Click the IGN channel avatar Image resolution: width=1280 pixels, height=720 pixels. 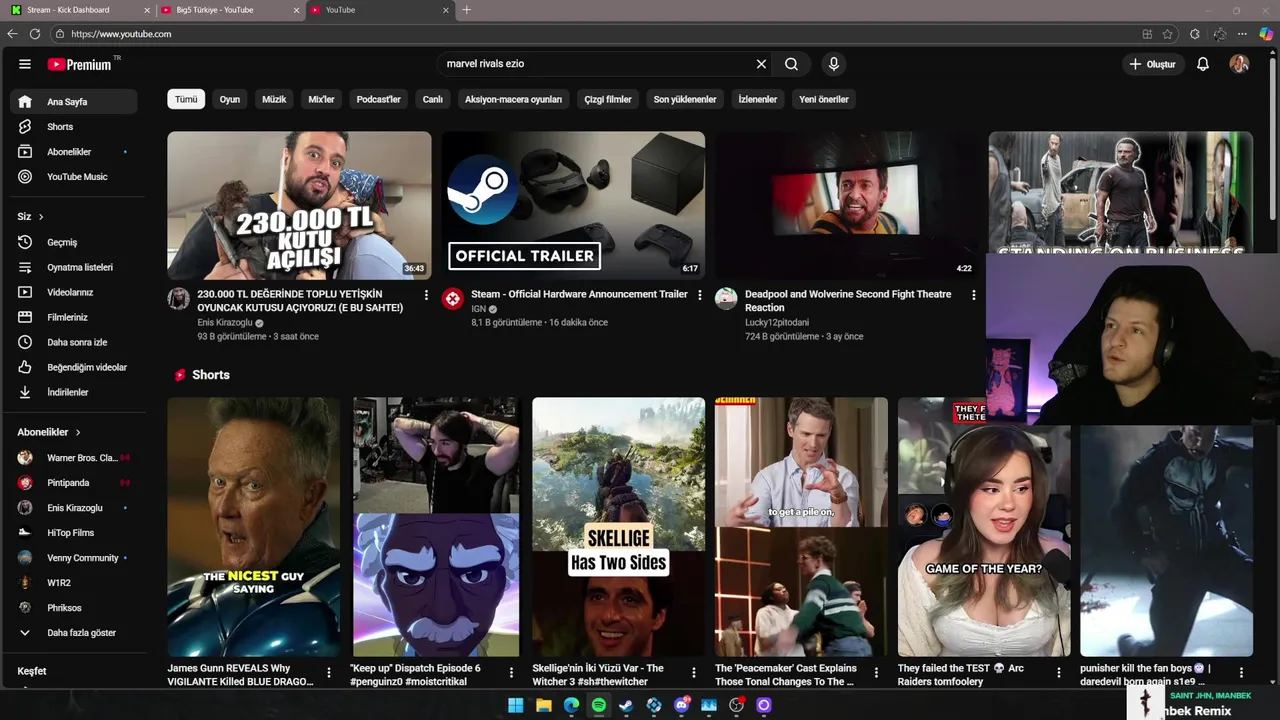[453, 298]
